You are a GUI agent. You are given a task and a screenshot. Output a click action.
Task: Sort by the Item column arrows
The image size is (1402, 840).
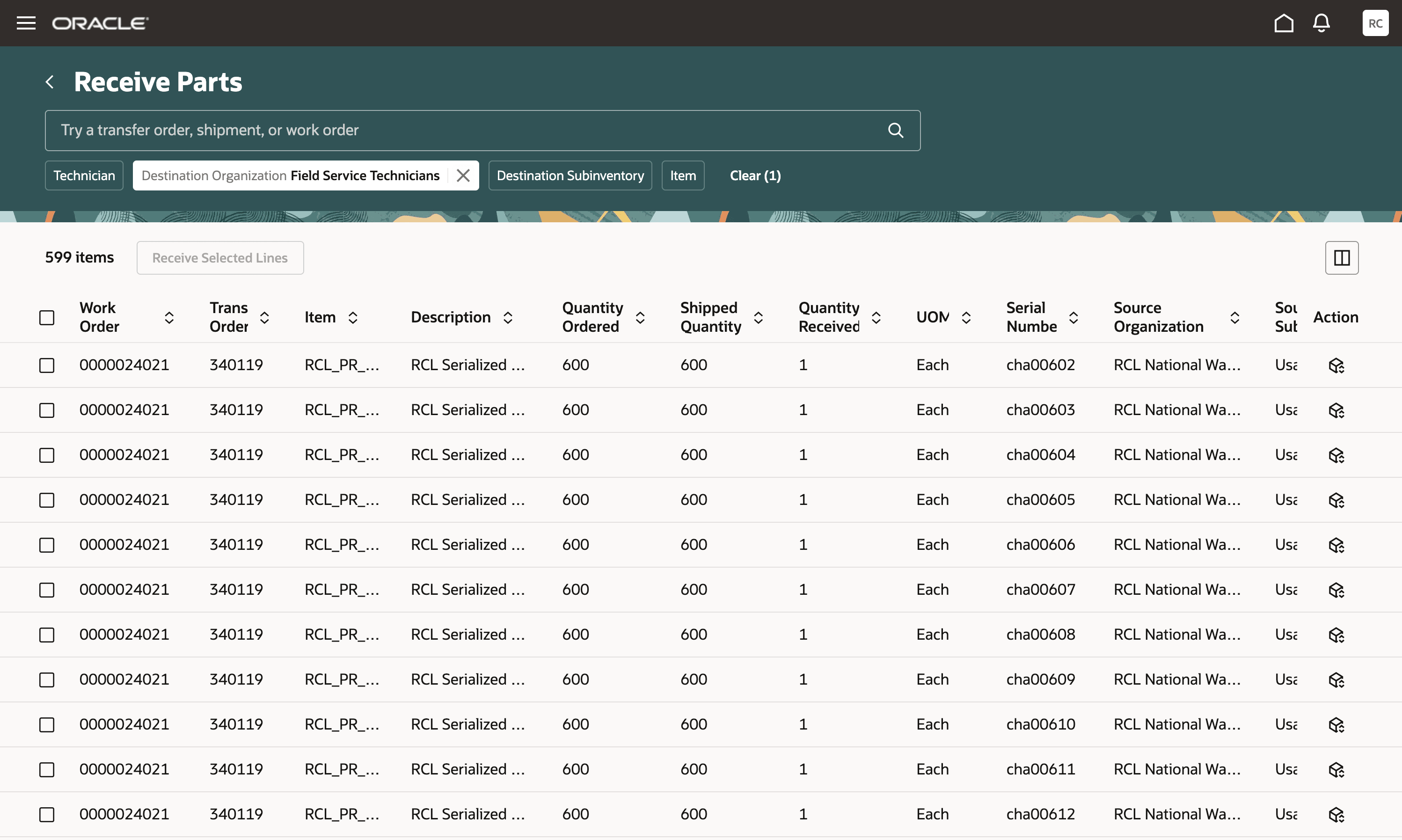353,318
